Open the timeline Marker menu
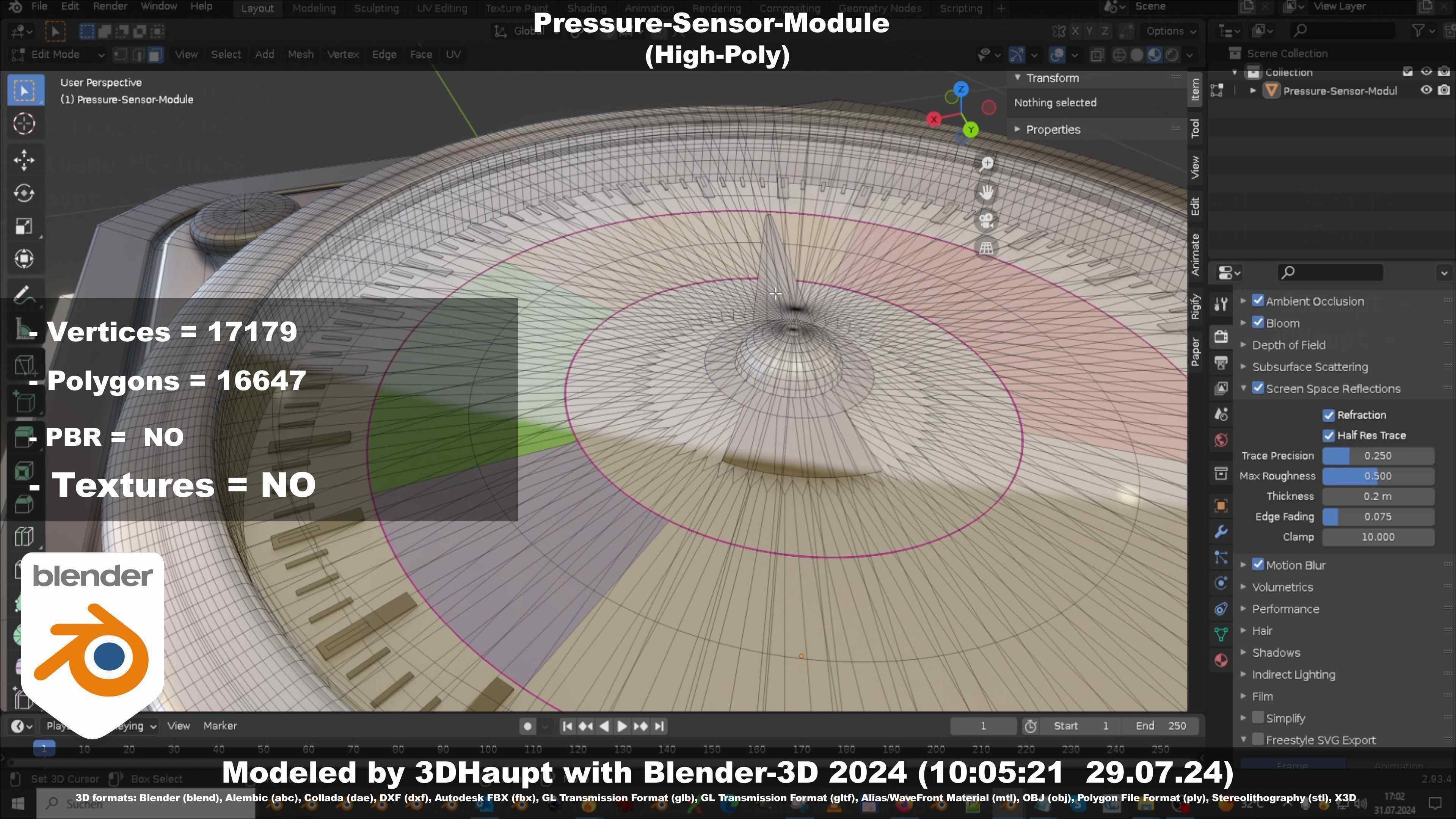The image size is (1456, 819). [220, 726]
